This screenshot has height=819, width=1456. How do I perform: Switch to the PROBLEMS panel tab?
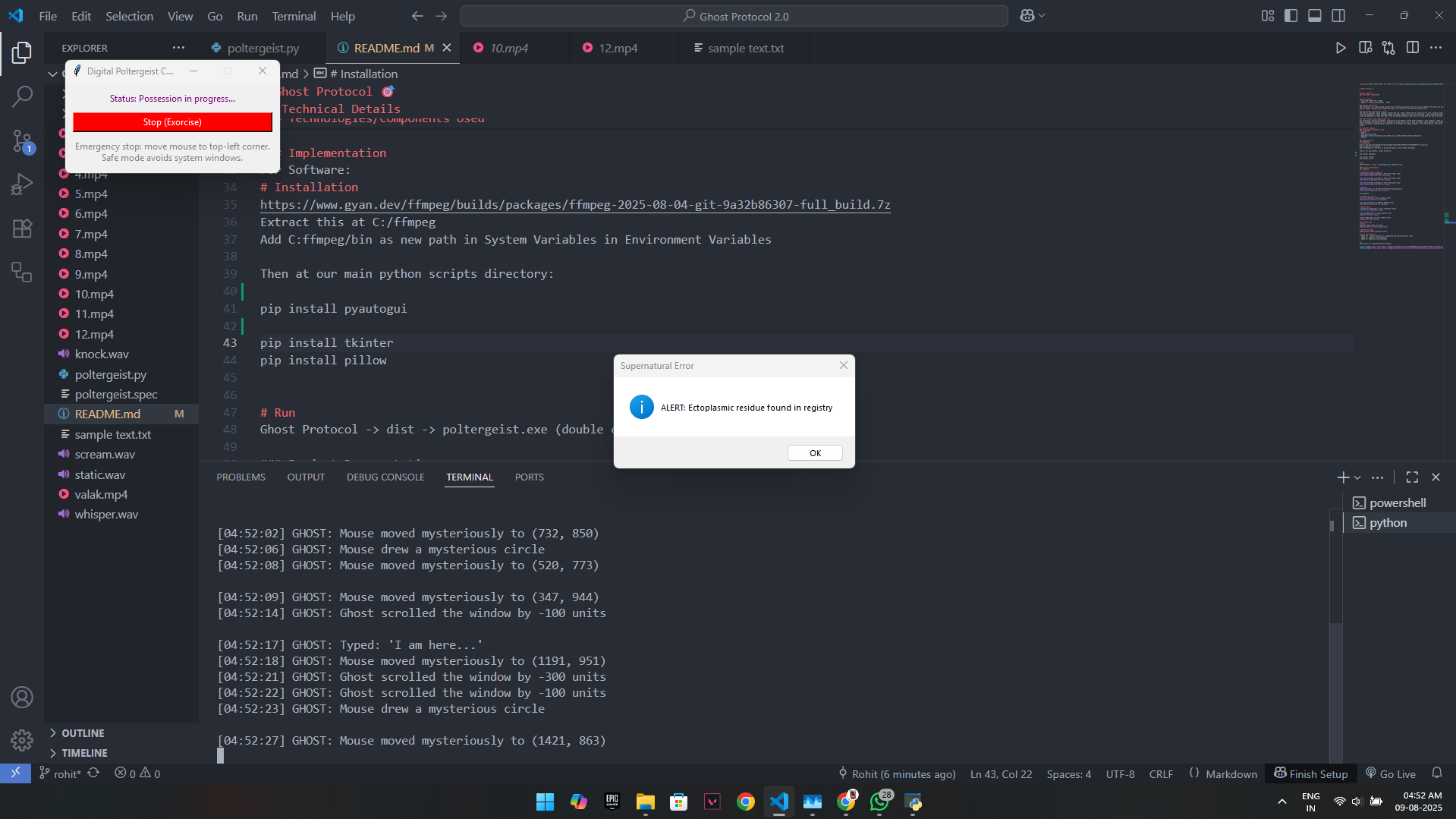click(x=241, y=477)
